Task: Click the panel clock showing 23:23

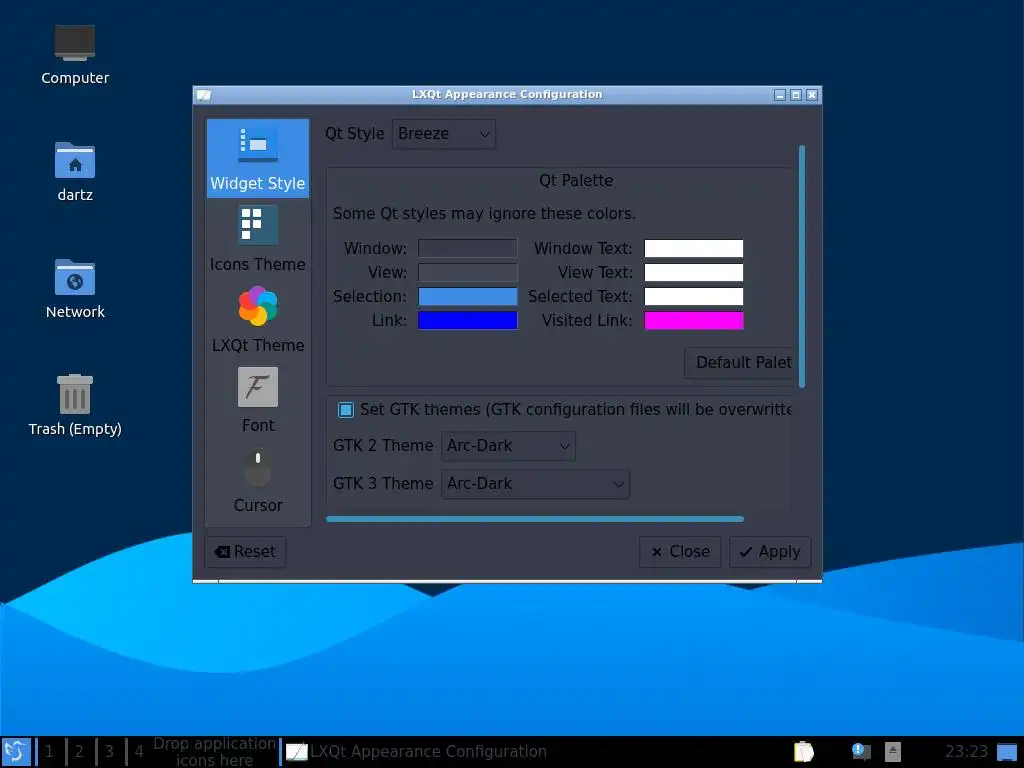Action: [966, 752]
